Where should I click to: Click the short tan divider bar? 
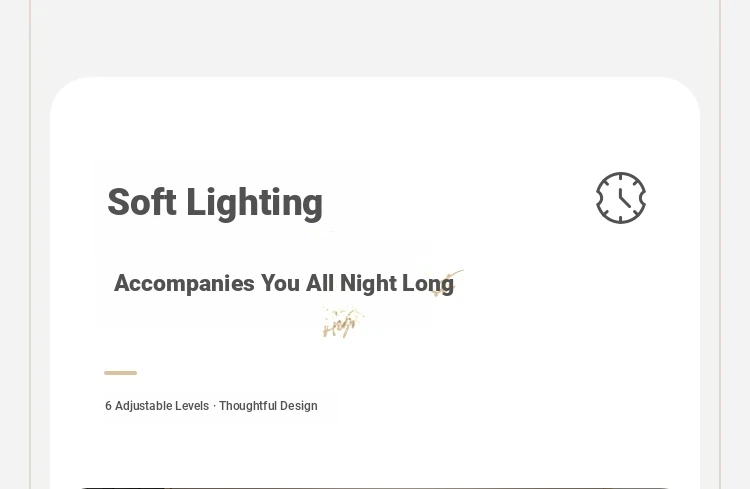[x=121, y=373]
